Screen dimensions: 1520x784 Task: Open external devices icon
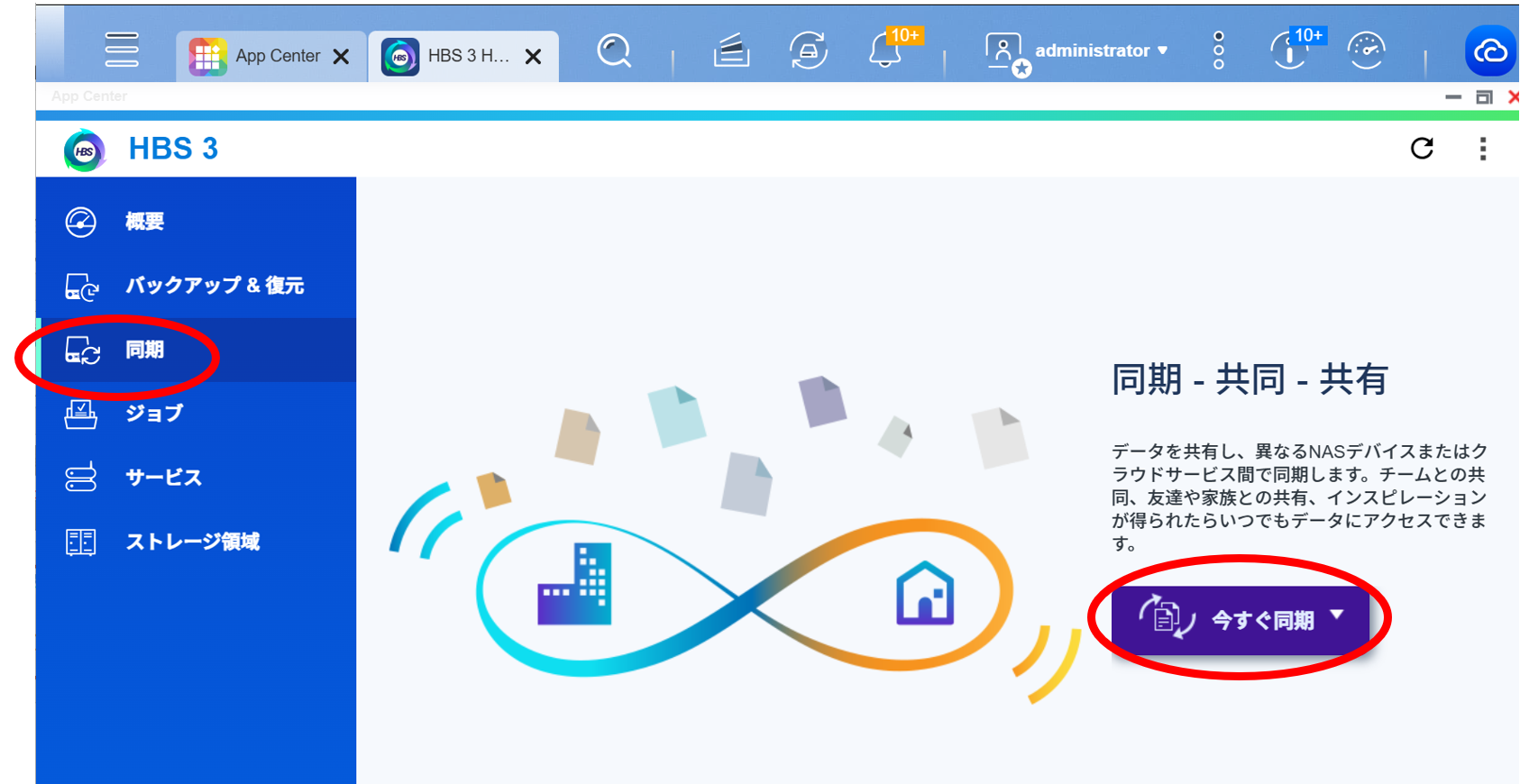point(809,50)
